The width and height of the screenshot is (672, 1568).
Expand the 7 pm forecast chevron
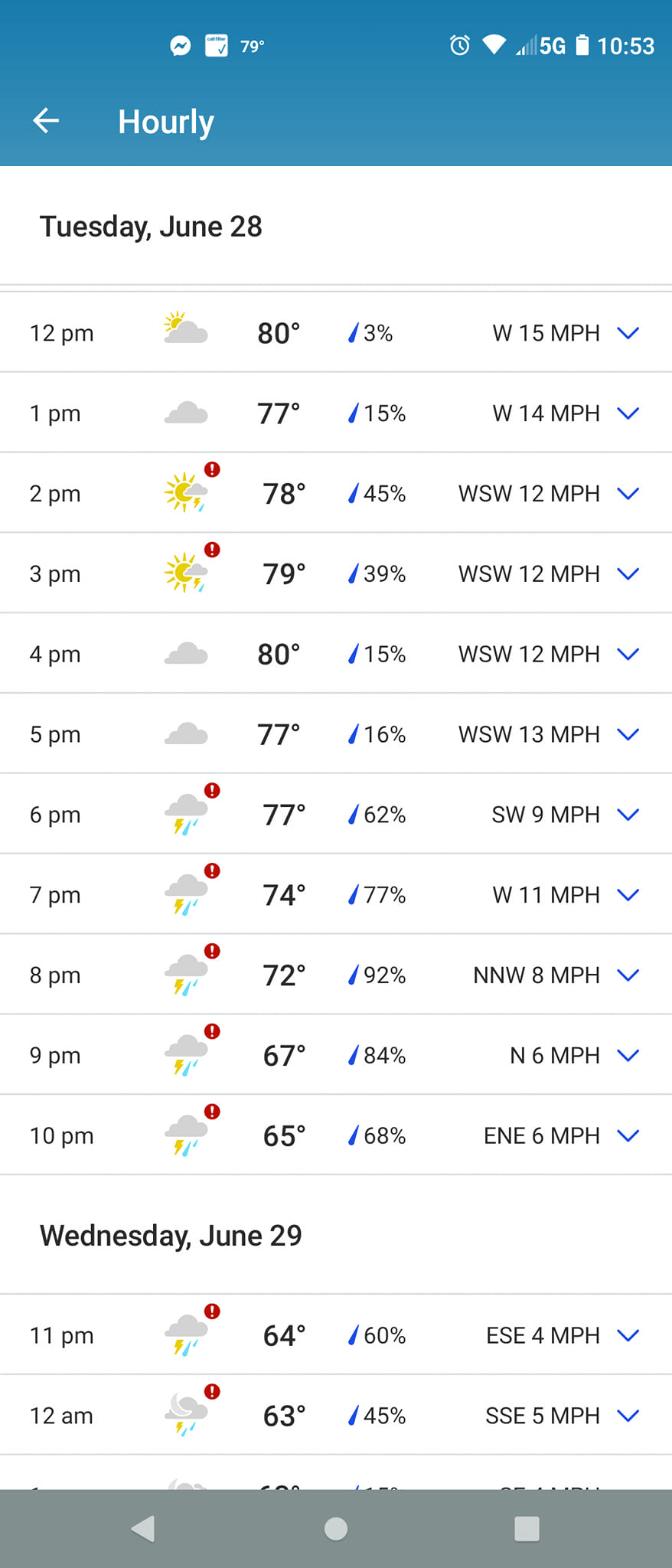pyautogui.click(x=628, y=894)
